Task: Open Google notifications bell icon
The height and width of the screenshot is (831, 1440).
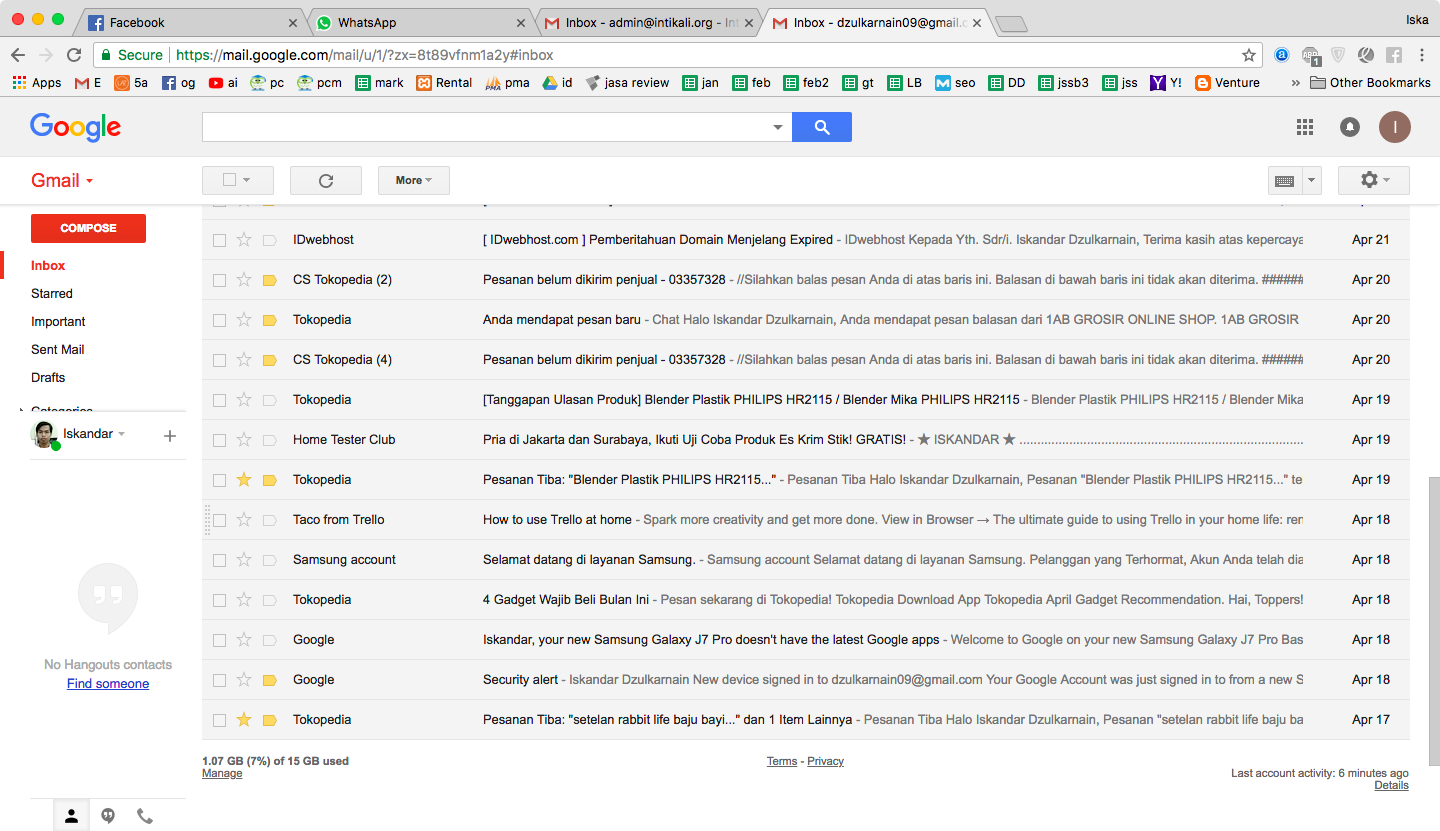Action: pyautogui.click(x=1350, y=127)
